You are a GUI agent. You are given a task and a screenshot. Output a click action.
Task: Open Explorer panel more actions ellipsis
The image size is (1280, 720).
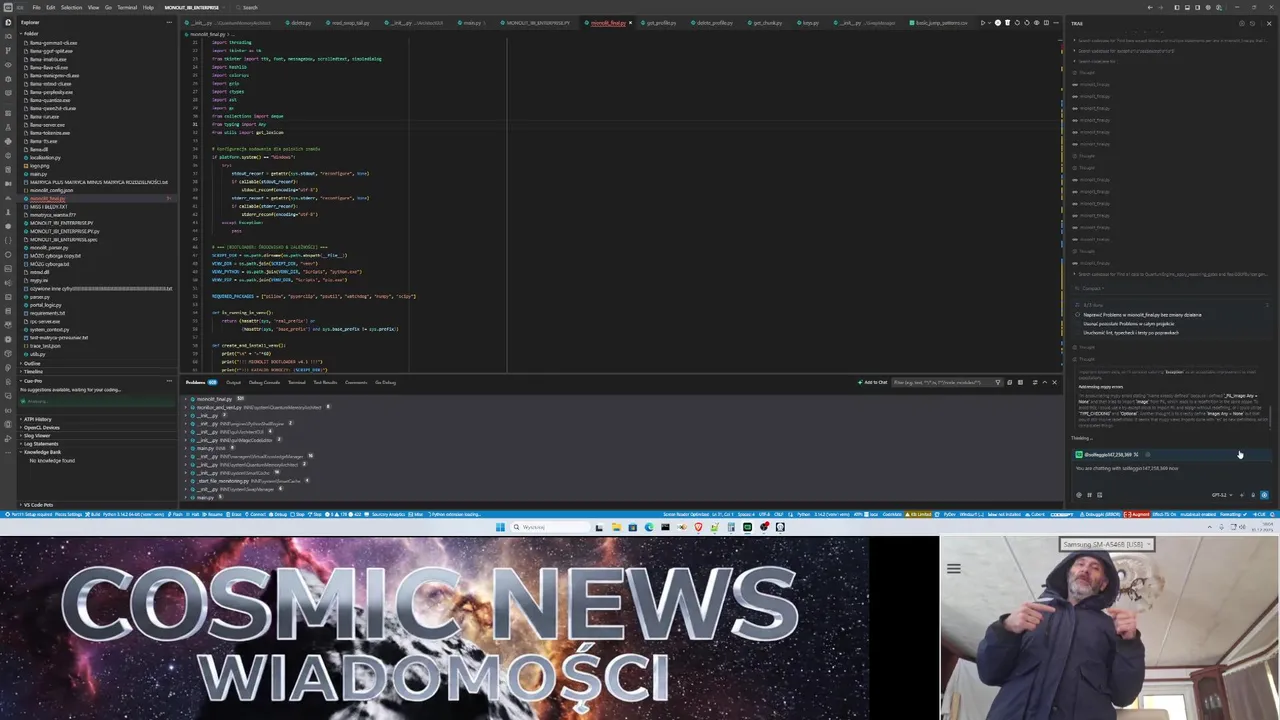[169, 22]
